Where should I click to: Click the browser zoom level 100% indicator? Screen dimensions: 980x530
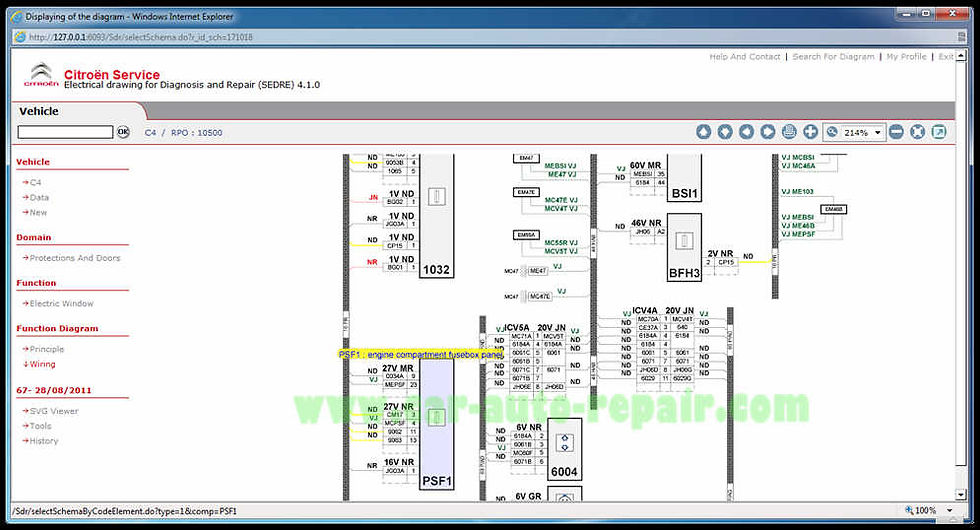pos(921,511)
